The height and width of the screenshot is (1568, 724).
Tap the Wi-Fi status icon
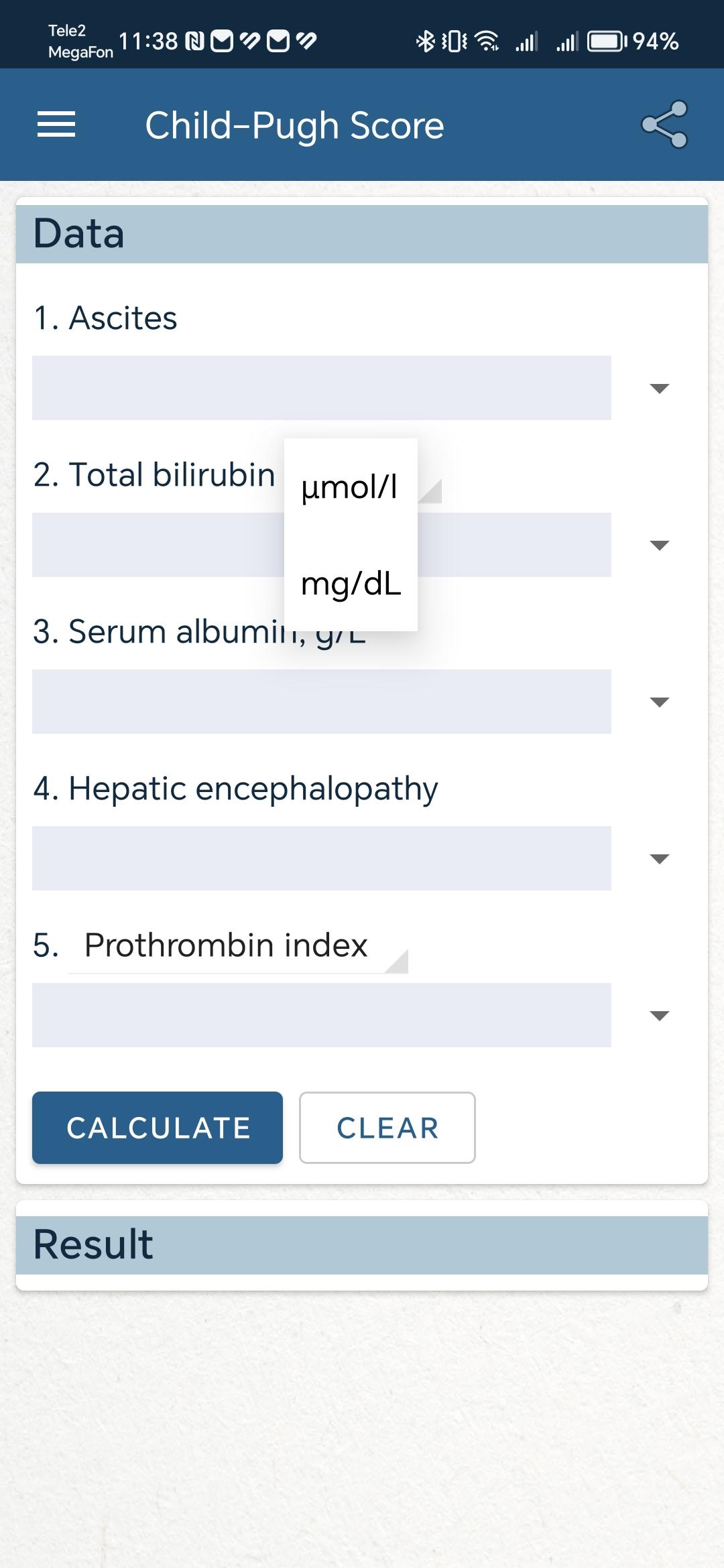487,42
